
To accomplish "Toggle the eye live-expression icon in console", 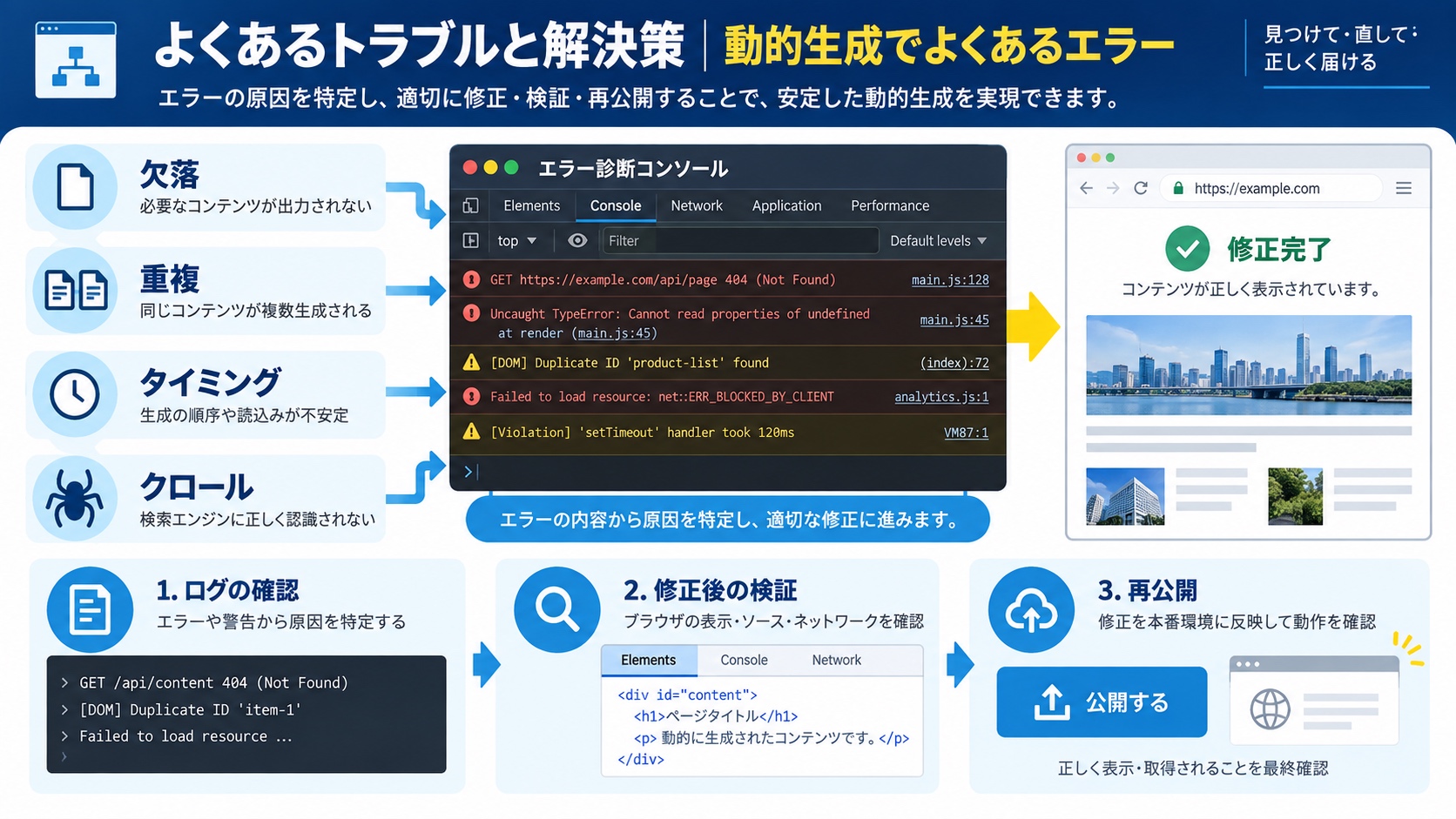I will pos(577,241).
